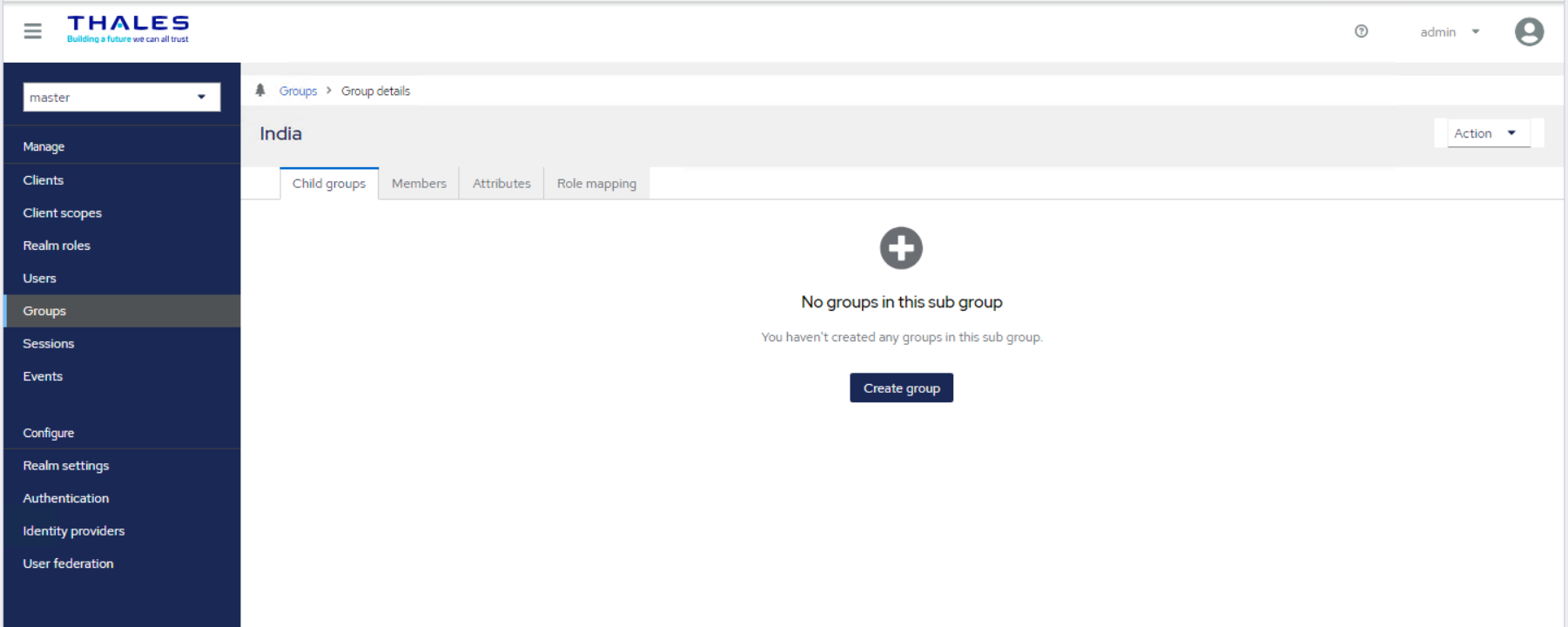
Task: Click the large plus circle icon
Action: tap(901, 248)
